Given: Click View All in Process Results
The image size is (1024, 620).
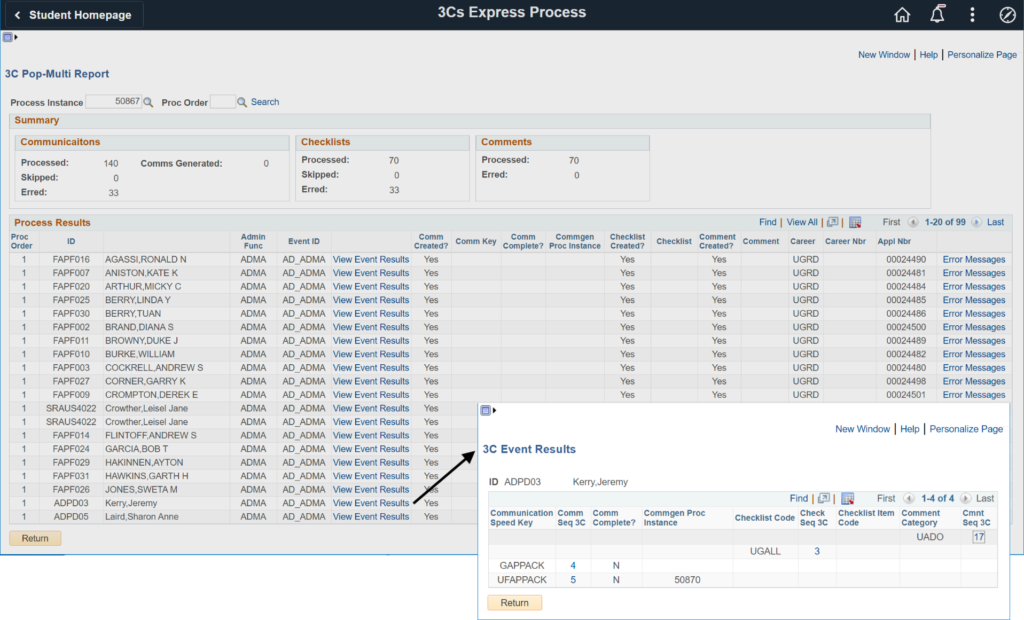Looking at the screenshot, I should (x=802, y=222).
